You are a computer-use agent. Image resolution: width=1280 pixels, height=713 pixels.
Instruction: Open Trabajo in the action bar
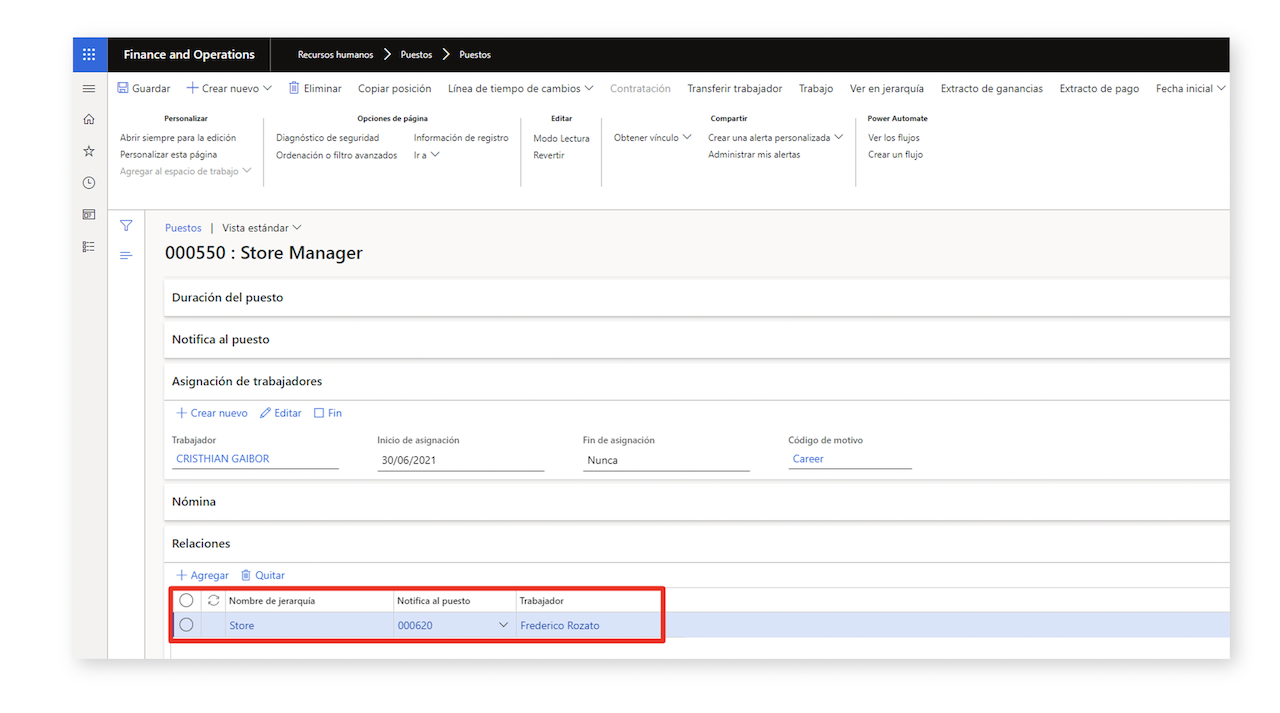pos(816,88)
